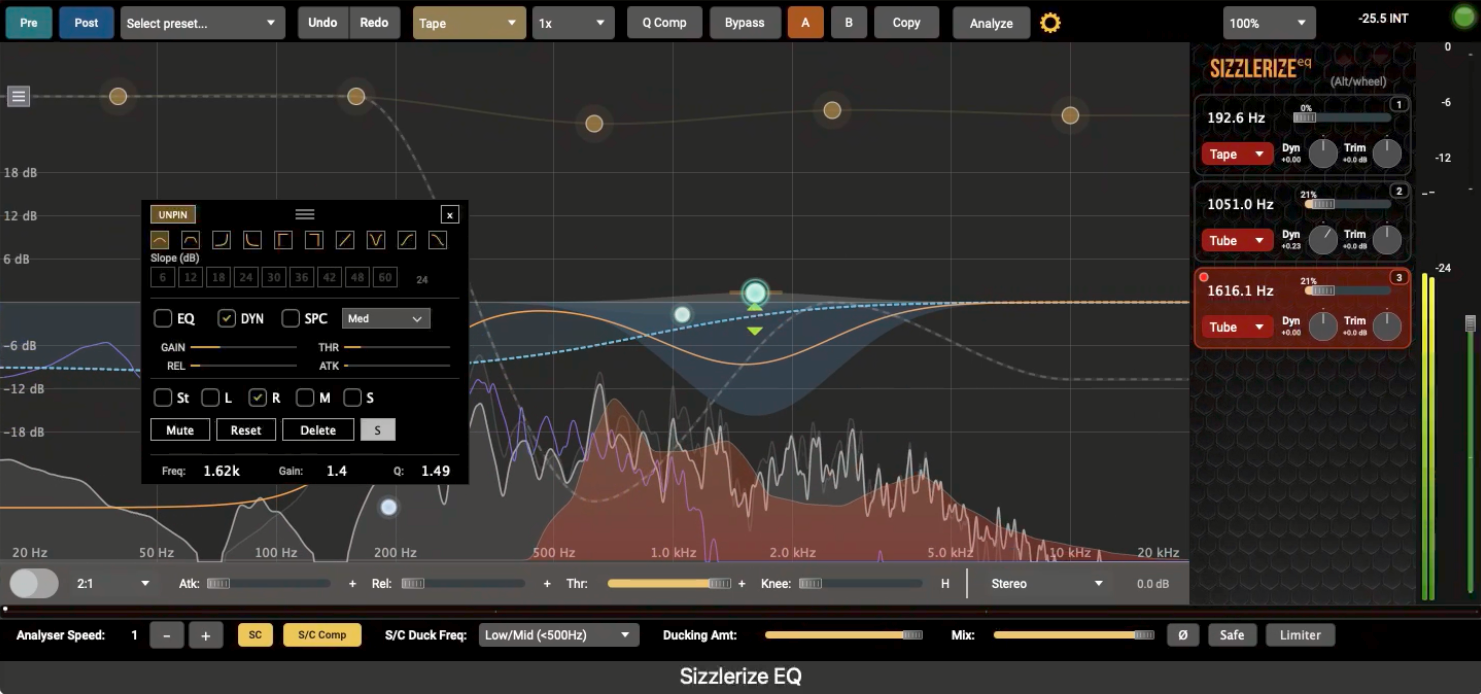
Task: Open settings with the gear icon
Action: 1050,23
